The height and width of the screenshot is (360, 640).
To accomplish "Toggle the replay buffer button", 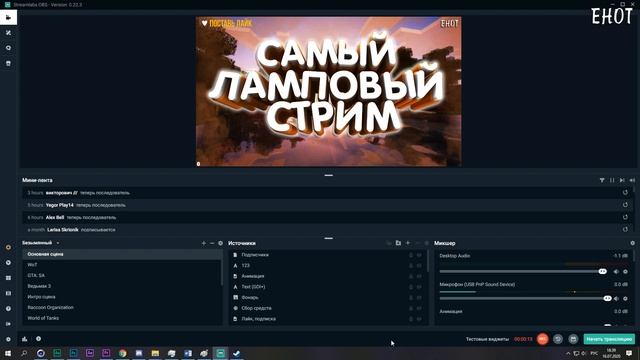I will 558,339.
